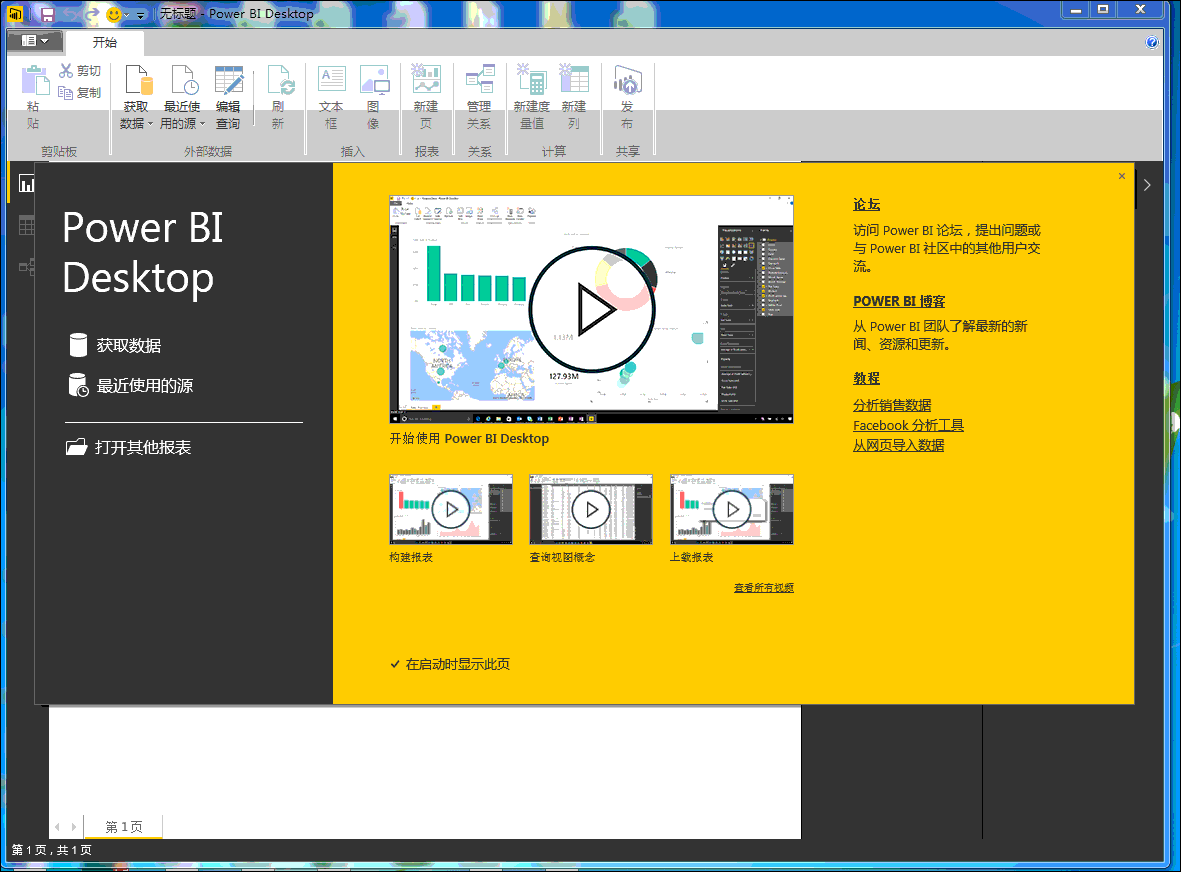Open Facebook 分析工具 link
This screenshot has height=872, width=1181.
(x=908, y=425)
